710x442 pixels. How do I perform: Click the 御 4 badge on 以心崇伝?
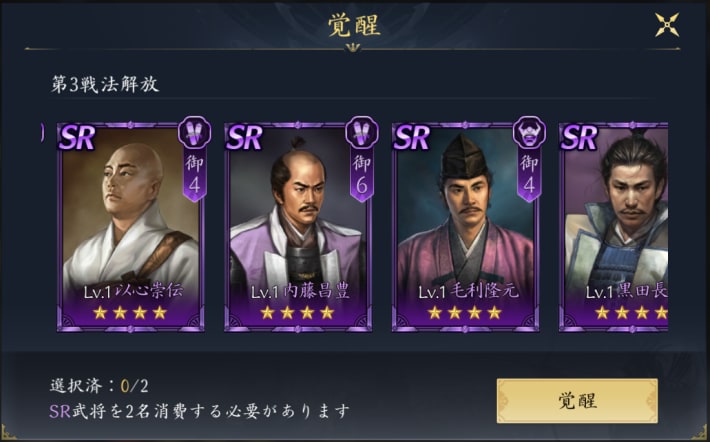click(x=195, y=175)
